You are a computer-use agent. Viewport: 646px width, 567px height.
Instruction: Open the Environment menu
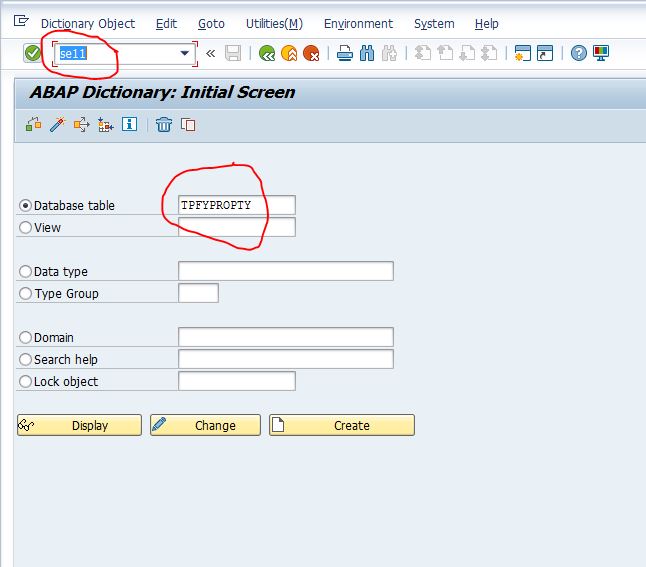(358, 24)
